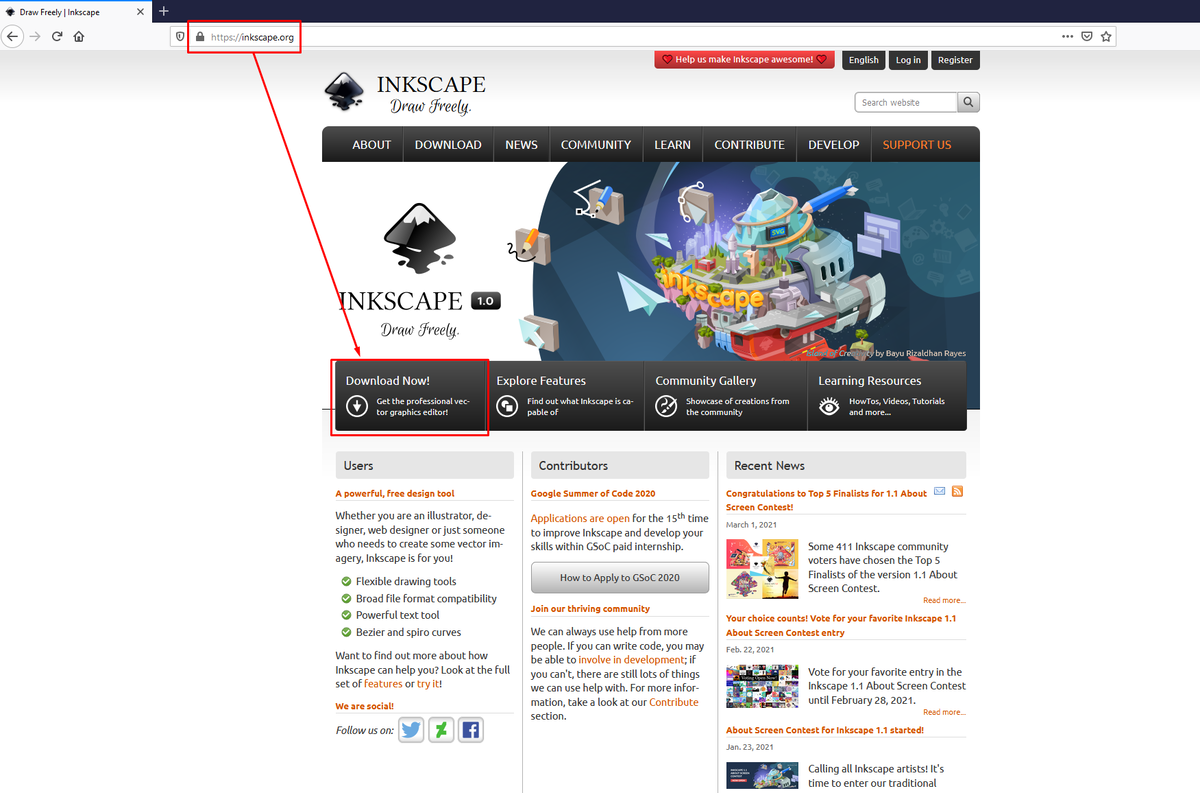Click Applications are open link

580,518
